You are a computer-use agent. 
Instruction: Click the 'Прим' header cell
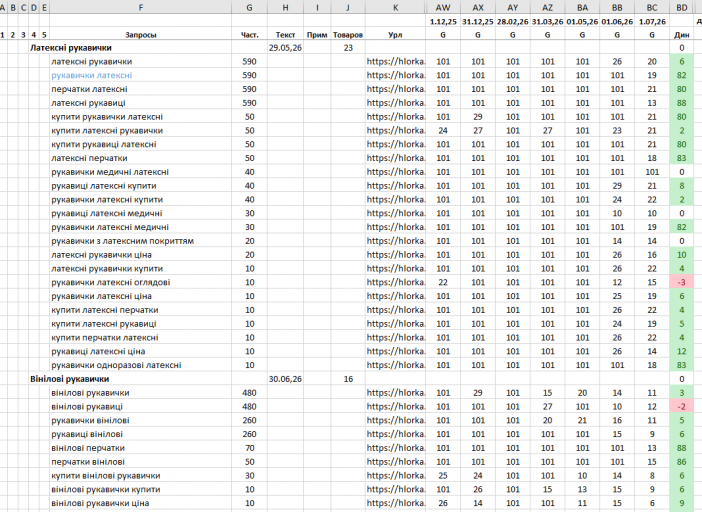point(317,34)
